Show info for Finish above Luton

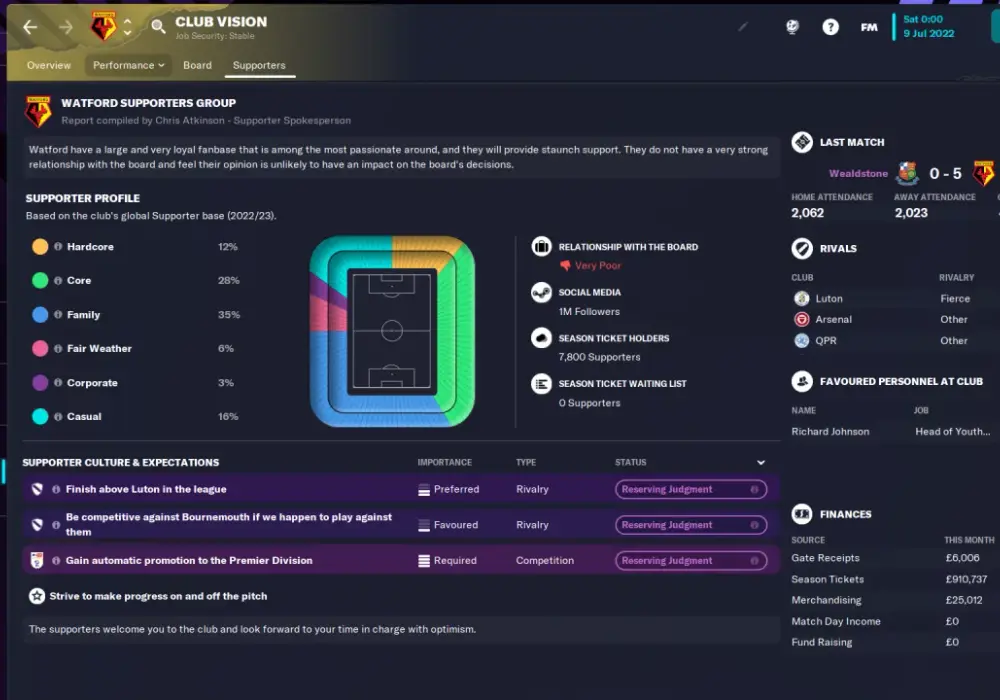56,489
